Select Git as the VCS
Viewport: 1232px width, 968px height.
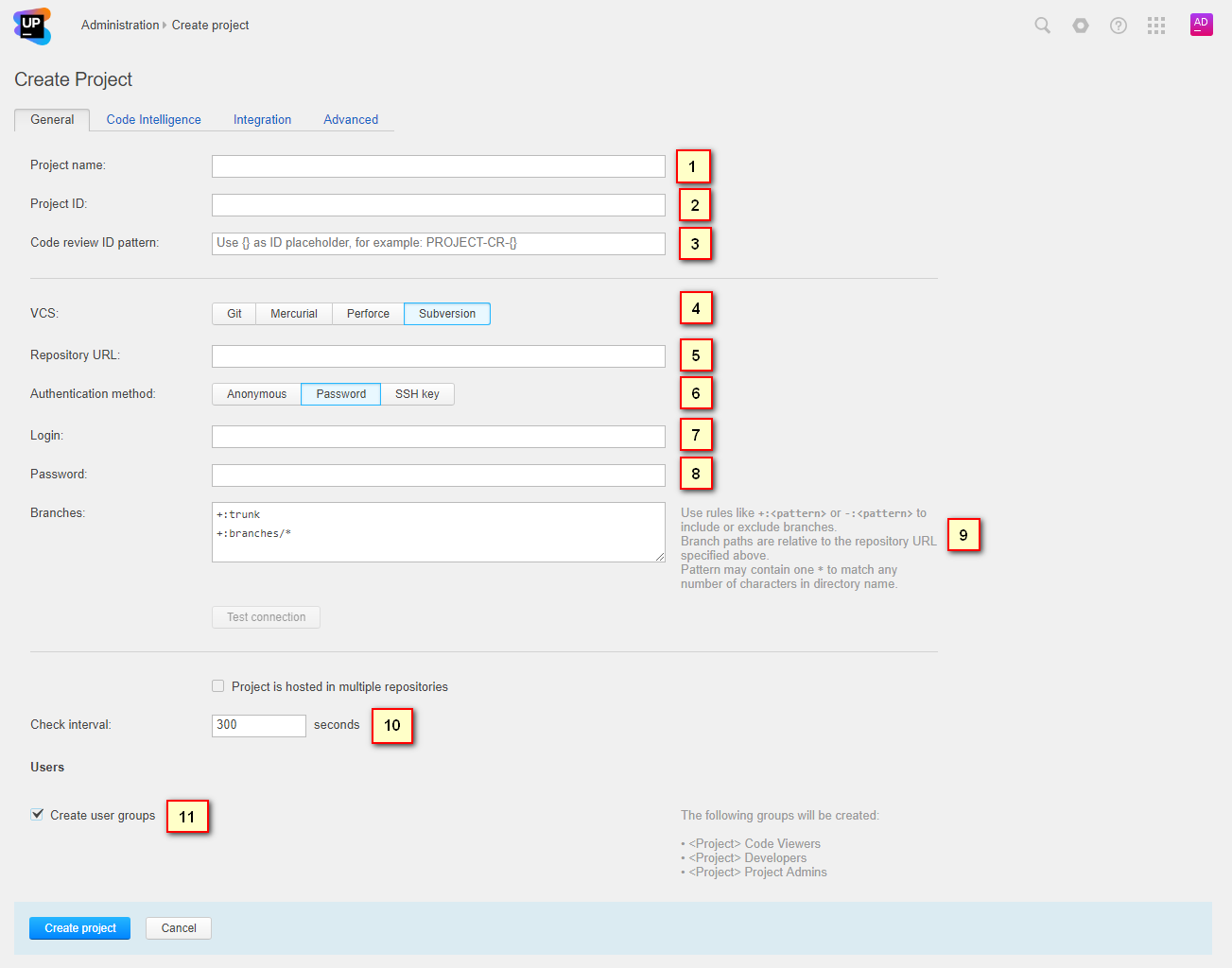tap(234, 314)
